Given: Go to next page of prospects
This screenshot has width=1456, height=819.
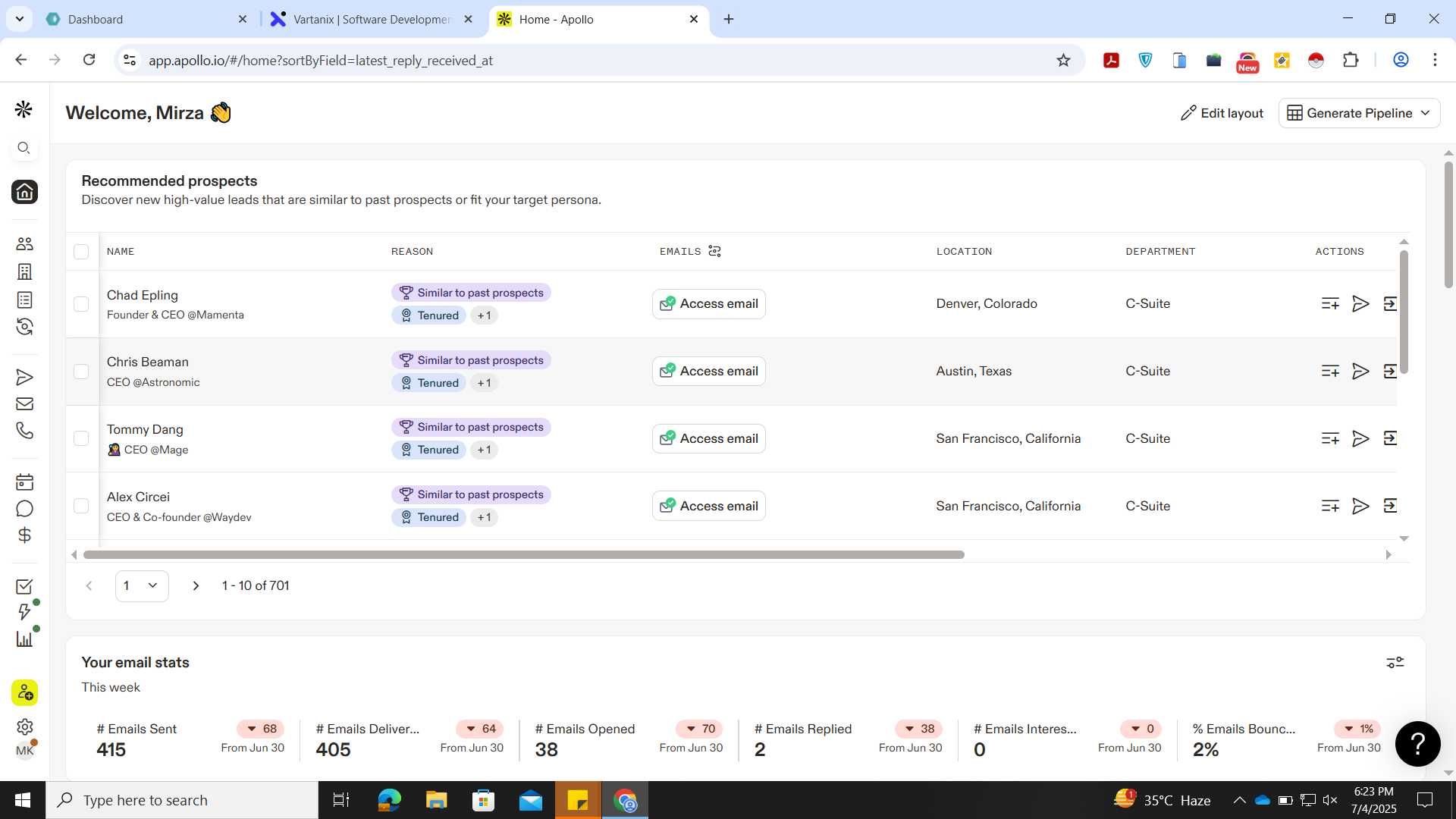Looking at the screenshot, I should pos(196,585).
